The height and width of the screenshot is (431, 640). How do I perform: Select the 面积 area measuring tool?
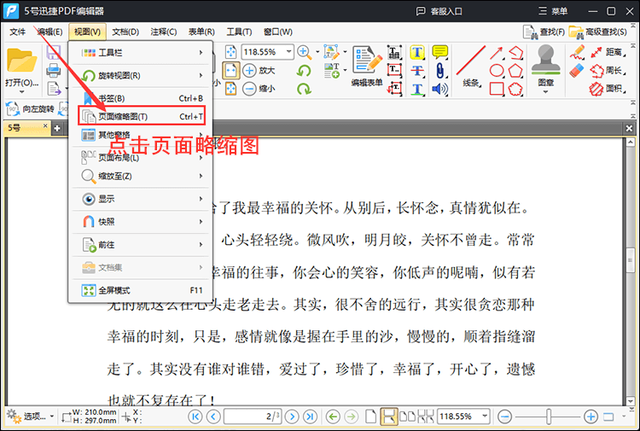pos(608,89)
